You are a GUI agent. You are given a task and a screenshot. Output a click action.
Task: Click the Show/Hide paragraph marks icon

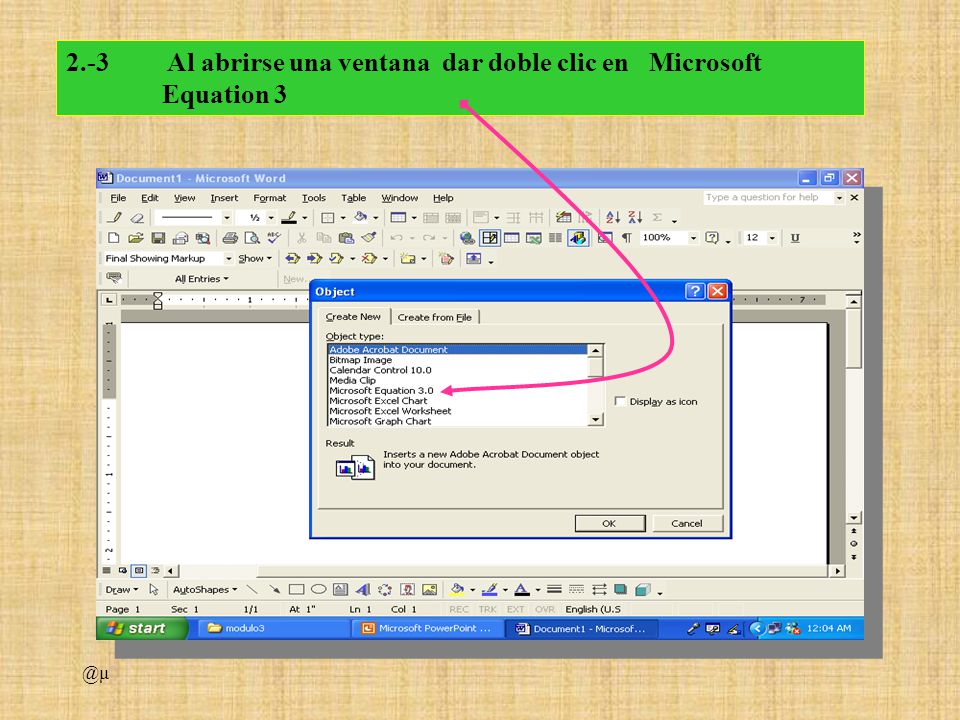[626, 238]
